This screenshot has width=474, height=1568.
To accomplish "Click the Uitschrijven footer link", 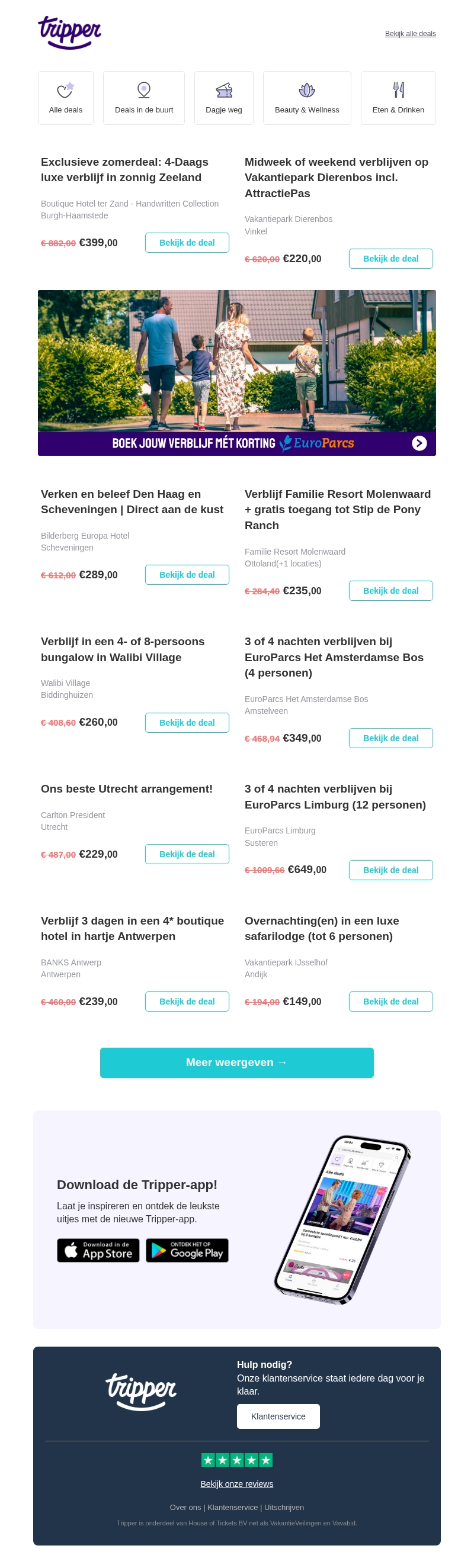I will (284, 1507).
